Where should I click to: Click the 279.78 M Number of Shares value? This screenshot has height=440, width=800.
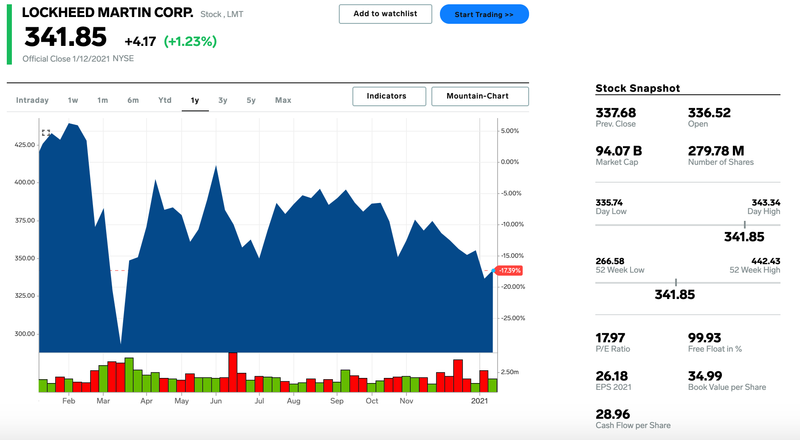click(716, 151)
